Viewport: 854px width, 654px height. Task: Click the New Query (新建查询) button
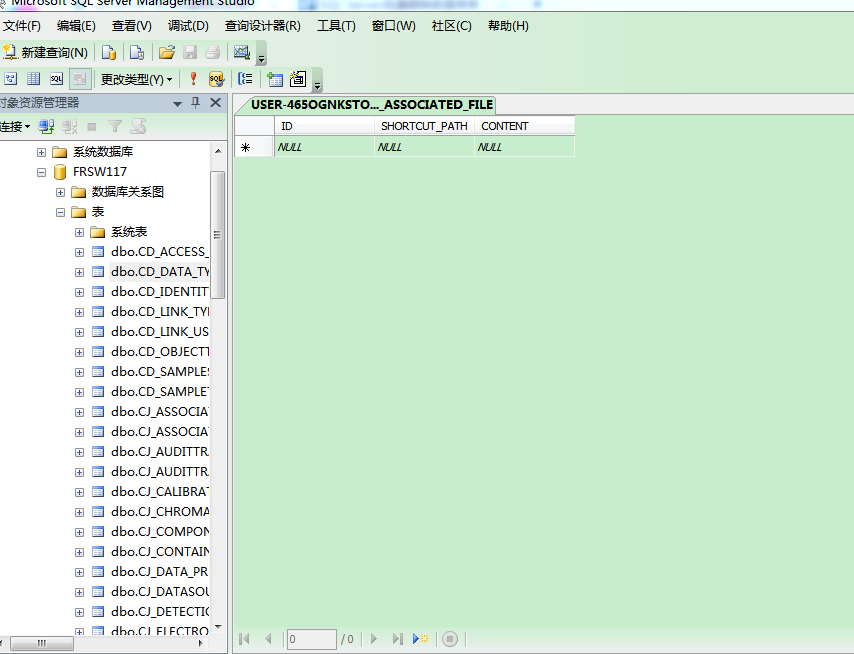46,52
